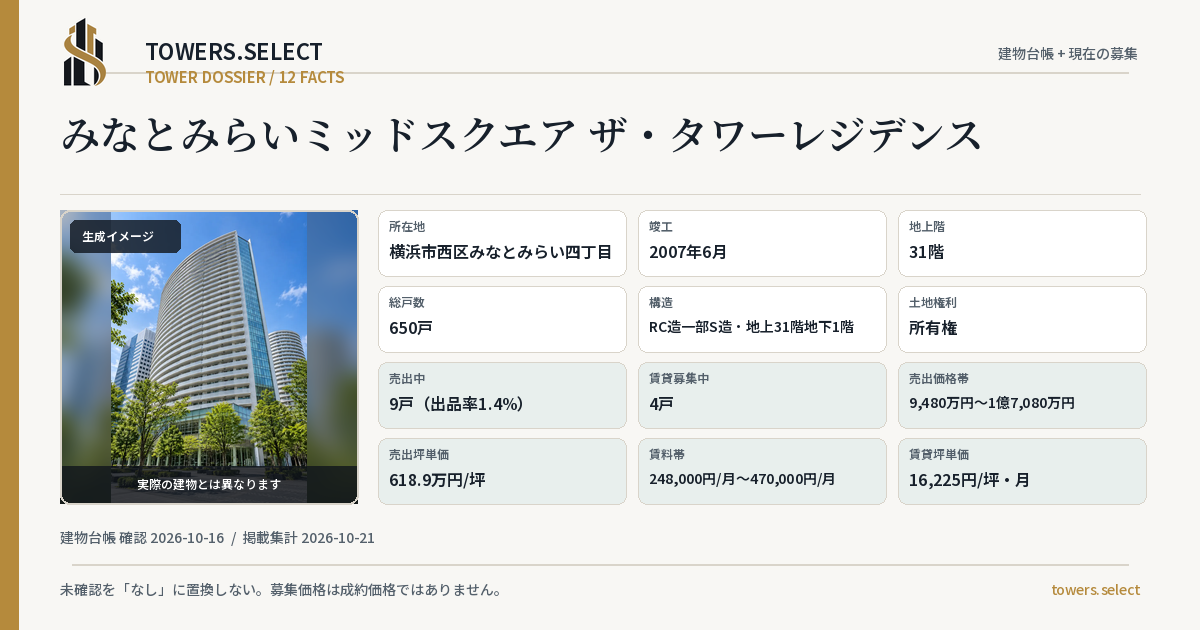Open the 構造 RC造一部S造 card
This screenshot has height=630, width=1200.
(762, 319)
